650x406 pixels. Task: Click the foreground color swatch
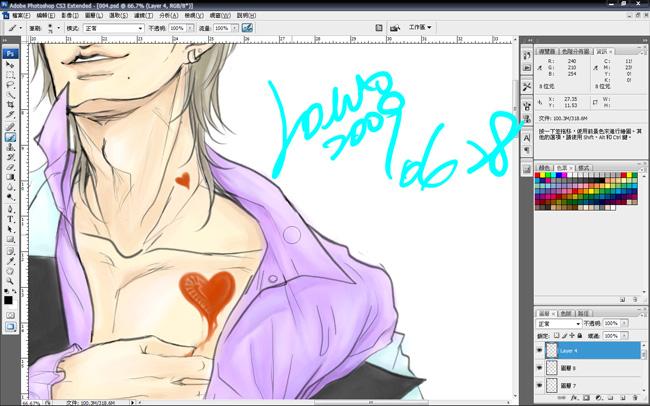coord(8,300)
